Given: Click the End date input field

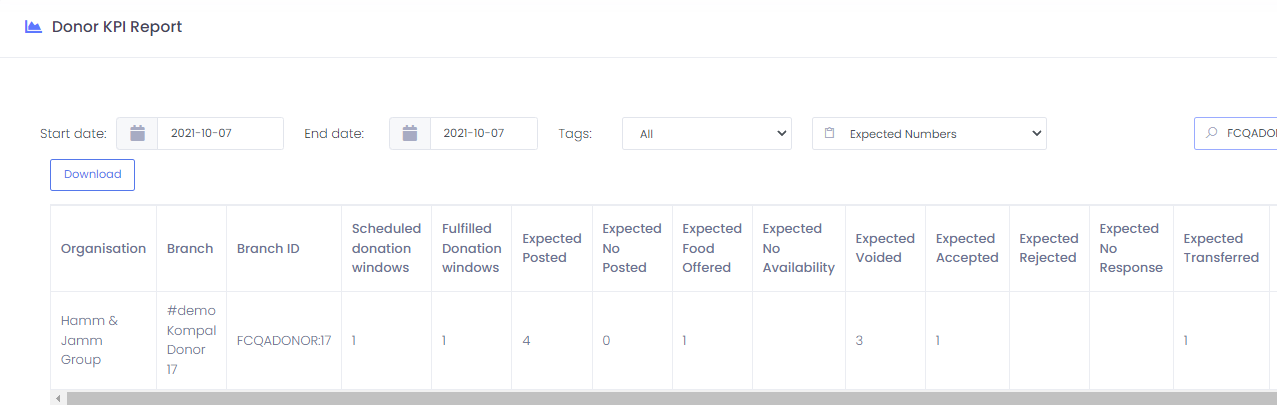Looking at the screenshot, I should click(483, 133).
